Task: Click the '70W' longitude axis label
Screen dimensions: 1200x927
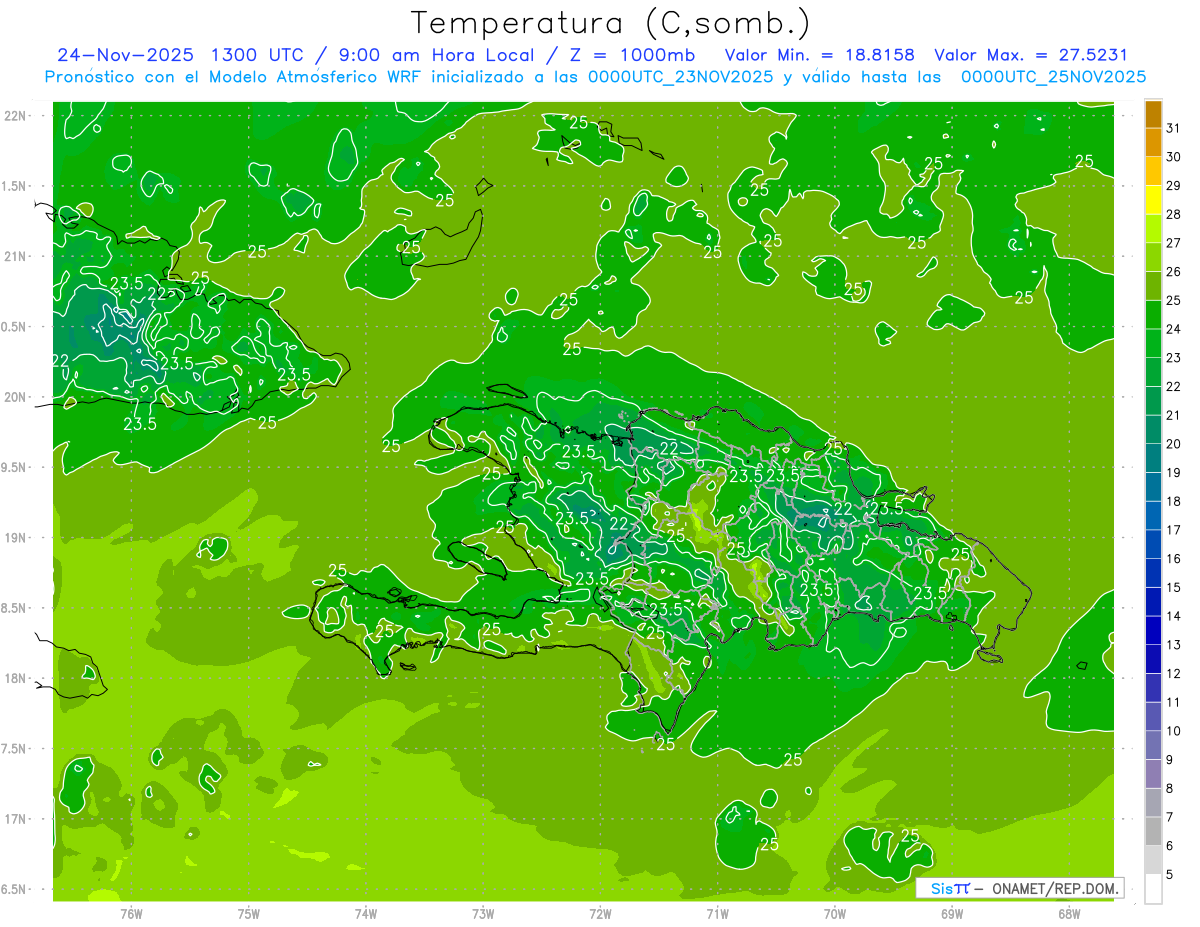Action: pyautogui.click(x=834, y=914)
